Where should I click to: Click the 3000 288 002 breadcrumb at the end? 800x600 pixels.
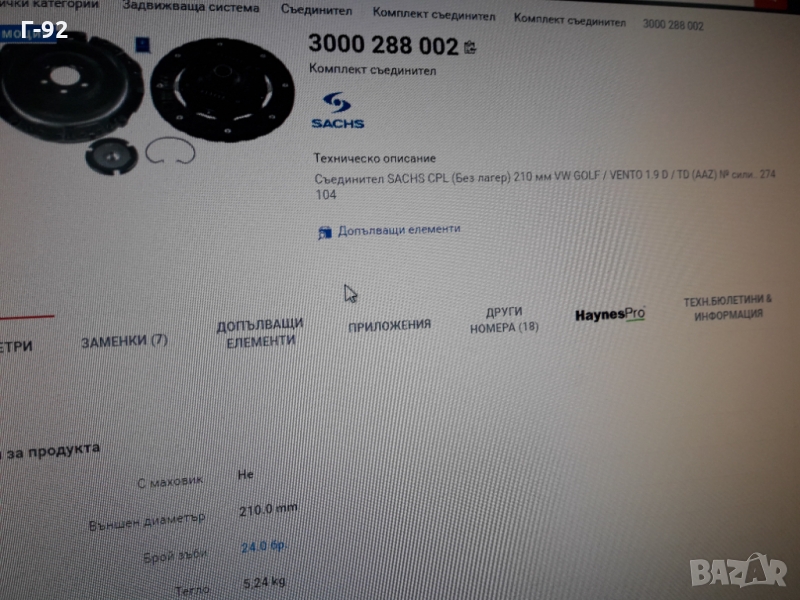672,25
